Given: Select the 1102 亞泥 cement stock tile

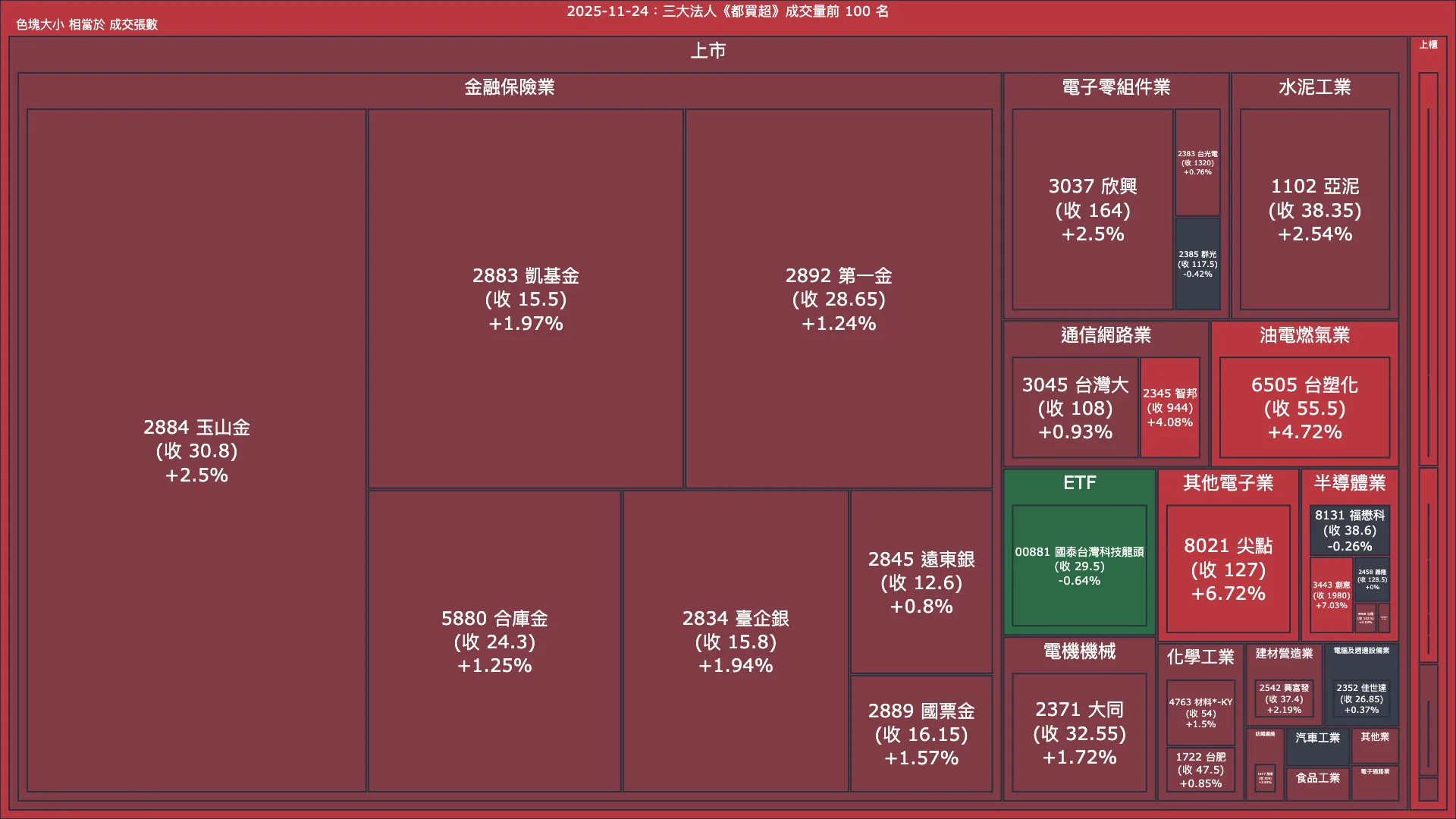Looking at the screenshot, I should [x=1314, y=210].
